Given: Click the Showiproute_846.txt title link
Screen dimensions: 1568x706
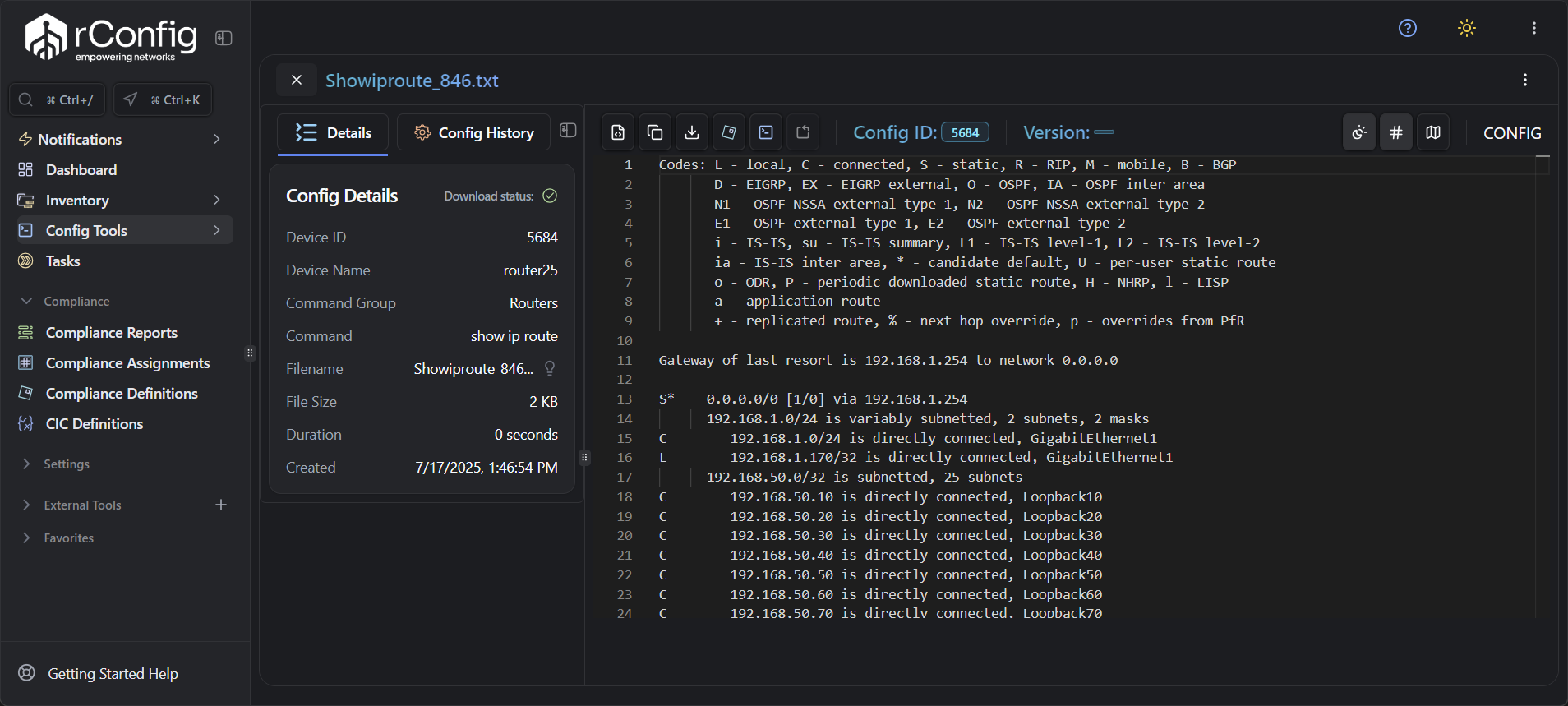Looking at the screenshot, I should click(412, 81).
